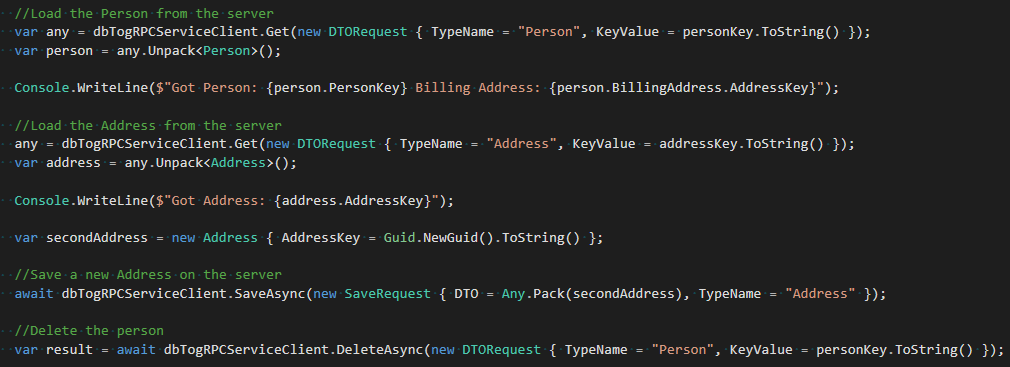1010x367 pixels.
Task: Click 'SaveRequest' type name
Action: coord(388,294)
